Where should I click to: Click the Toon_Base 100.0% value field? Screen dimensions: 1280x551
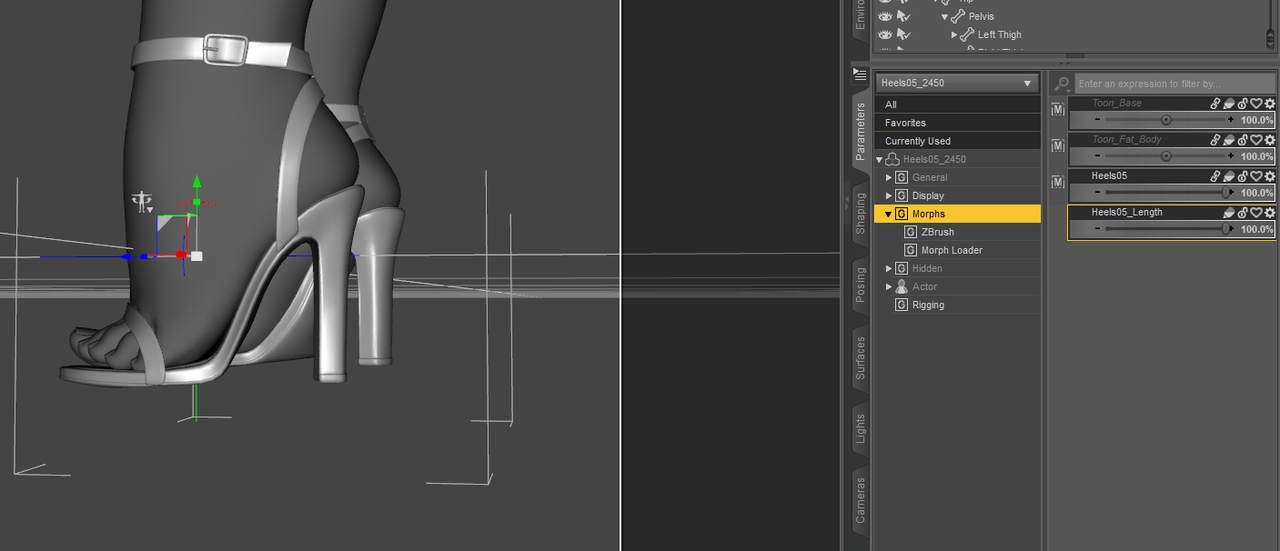pos(1257,120)
